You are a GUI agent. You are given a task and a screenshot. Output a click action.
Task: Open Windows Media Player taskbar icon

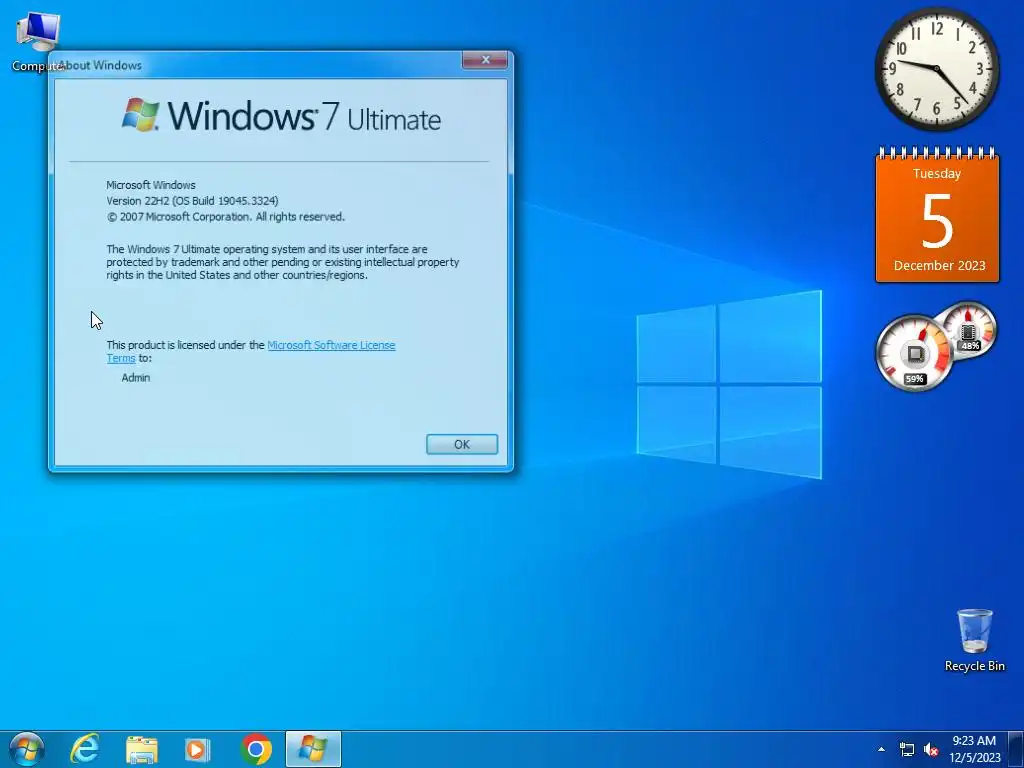(197, 750)
